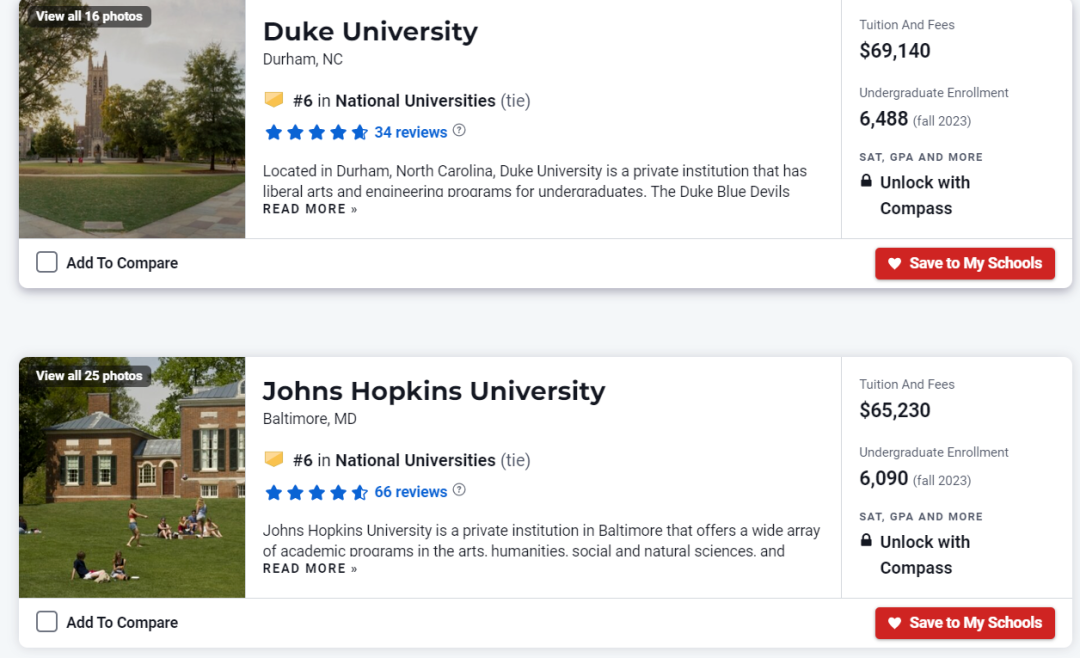
Task: Open the Duke University title link
Action: tap(370, 31)
